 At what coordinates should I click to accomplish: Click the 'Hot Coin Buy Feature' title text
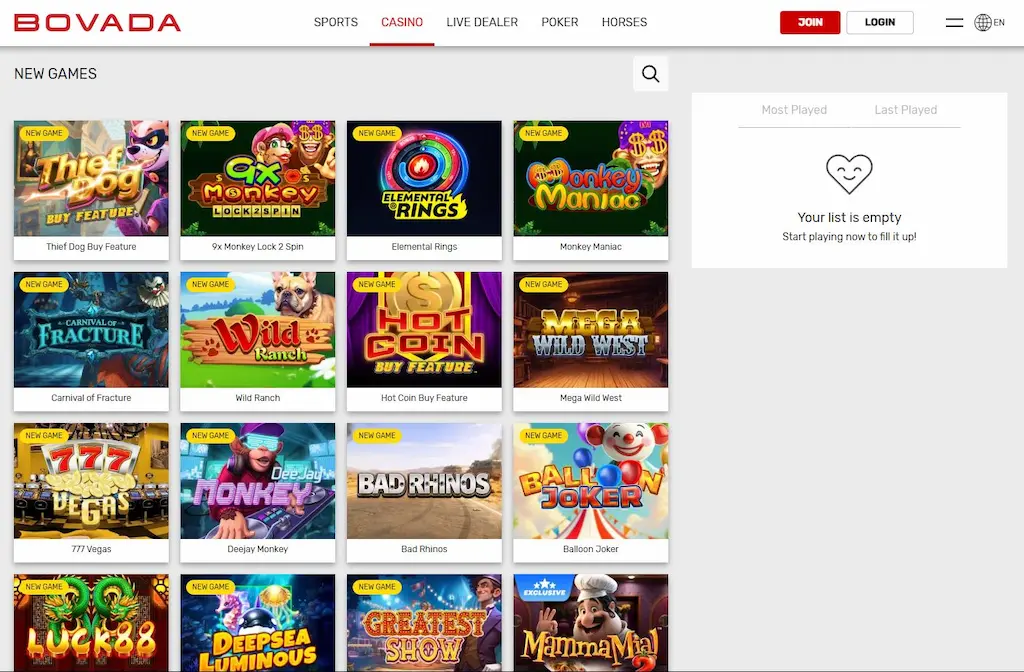pyautogui.click(x=424, y=398)
